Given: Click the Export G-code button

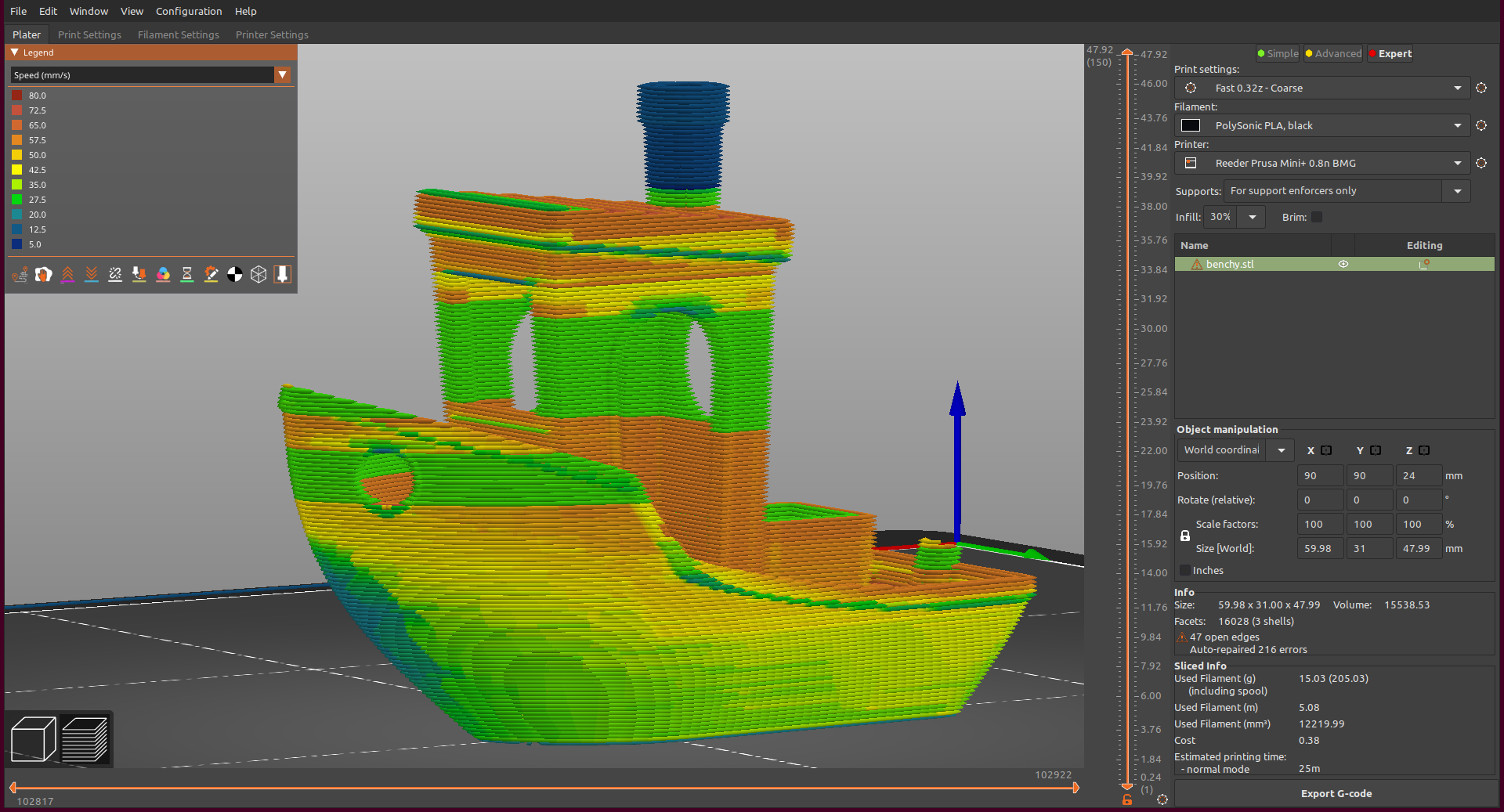Looking at the screenshot, I should click(1336, 793).
